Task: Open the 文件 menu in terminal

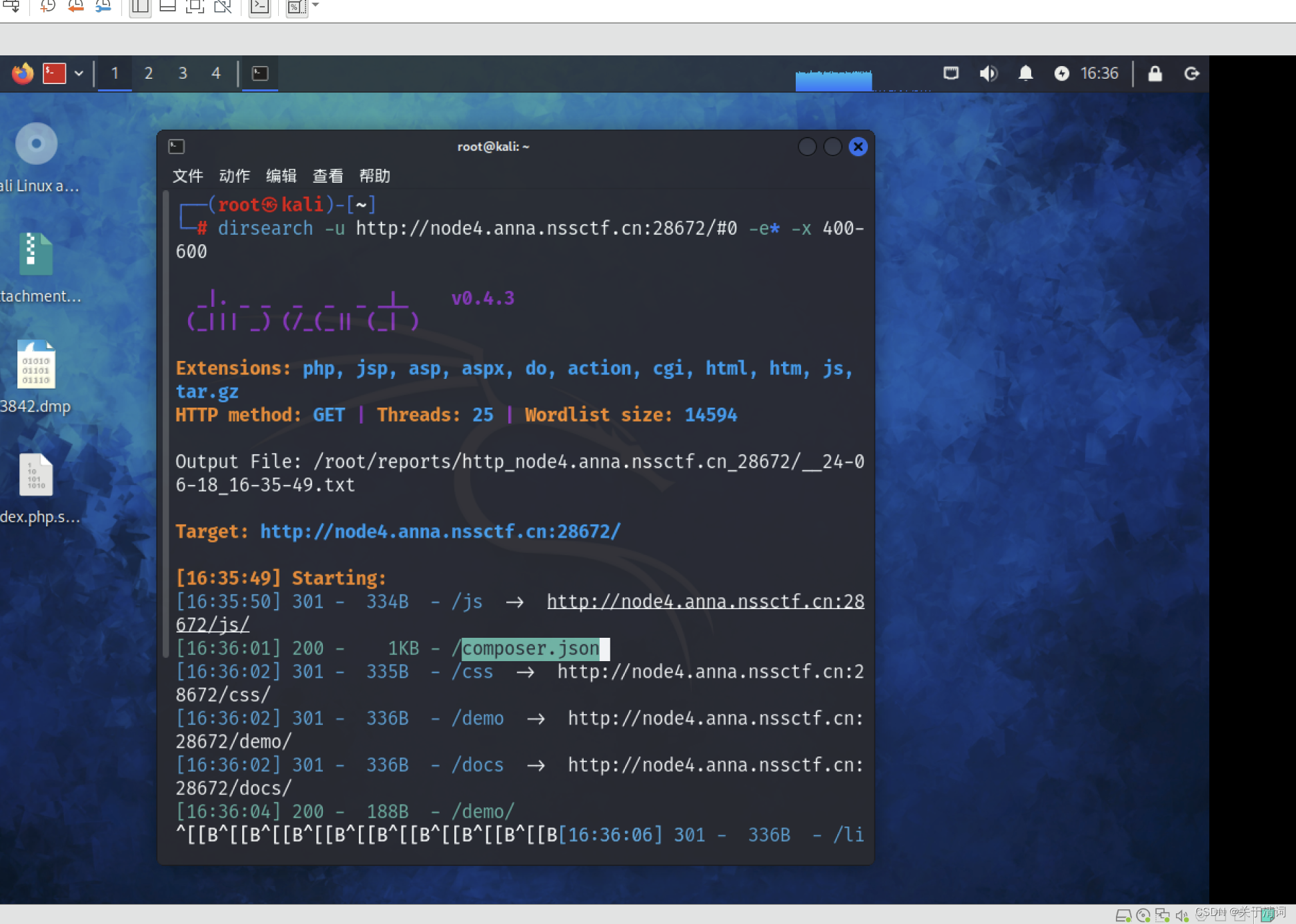Action: 187,176
